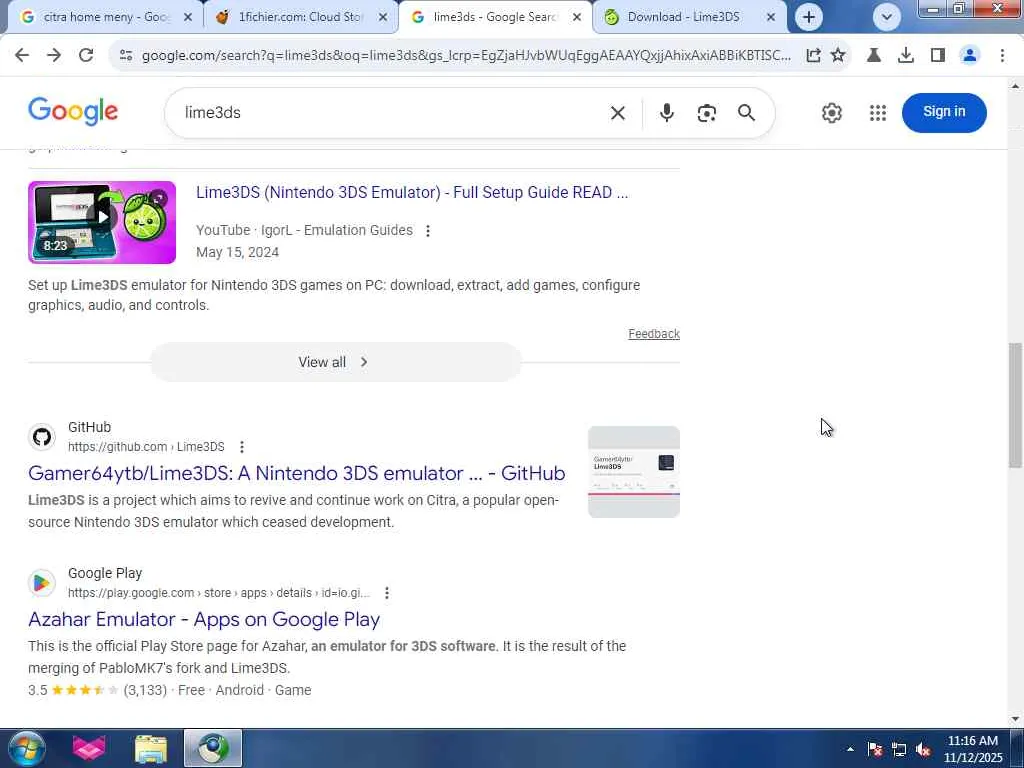Clear the search box text
Image resolution: width=1024 pixels, height=768 pixels.
tap(618, 113)
